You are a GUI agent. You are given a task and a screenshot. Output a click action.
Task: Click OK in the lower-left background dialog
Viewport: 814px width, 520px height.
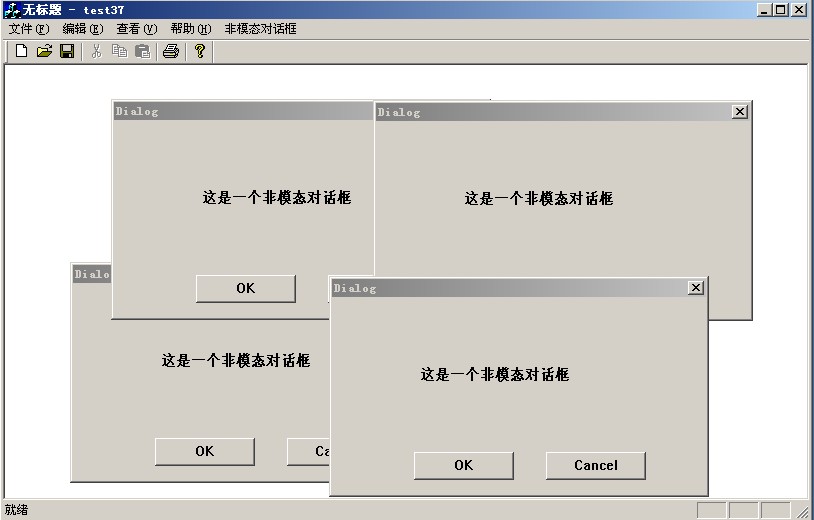coord(205,451)
